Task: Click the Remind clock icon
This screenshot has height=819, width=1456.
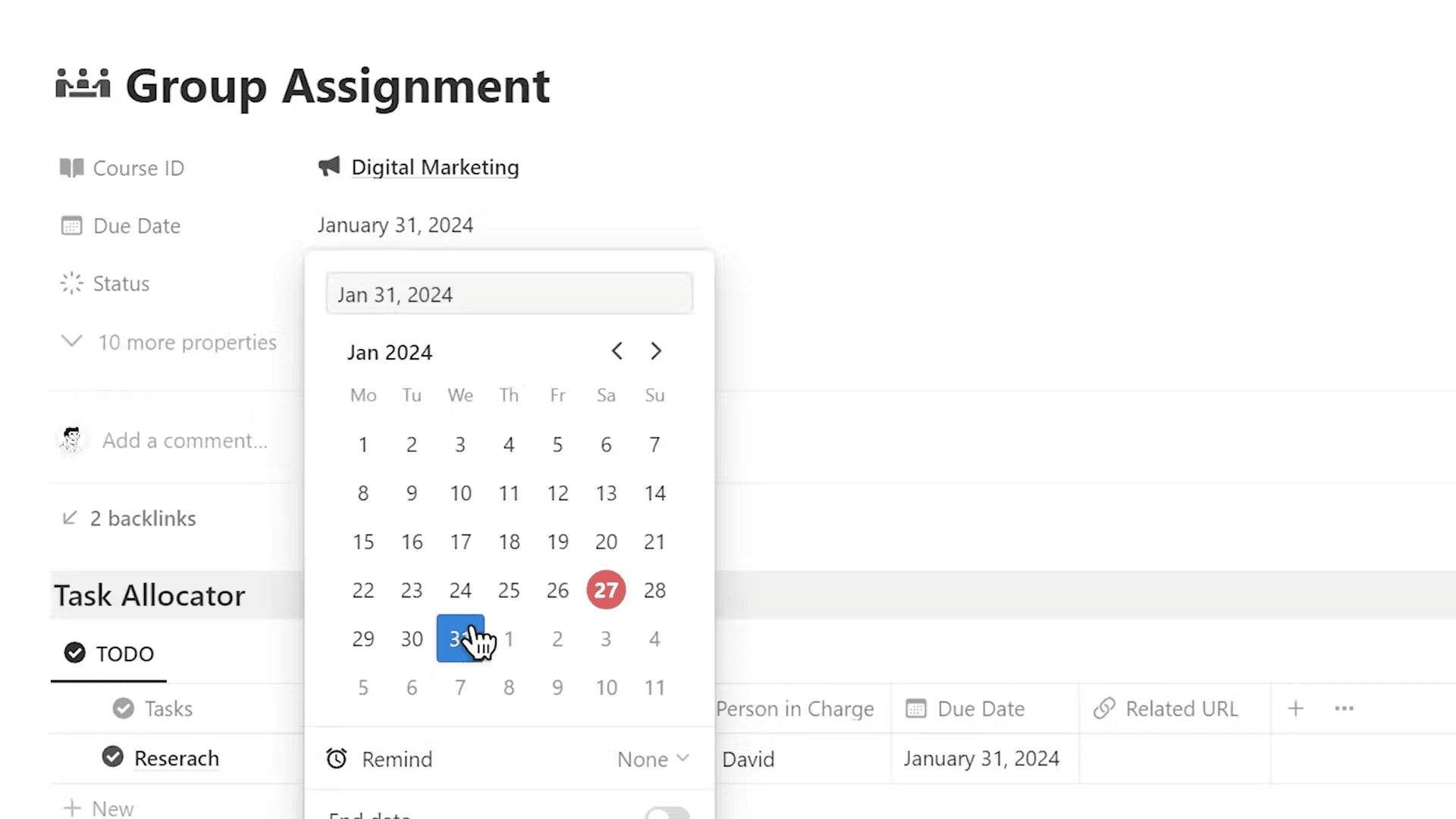Action: 337,759
